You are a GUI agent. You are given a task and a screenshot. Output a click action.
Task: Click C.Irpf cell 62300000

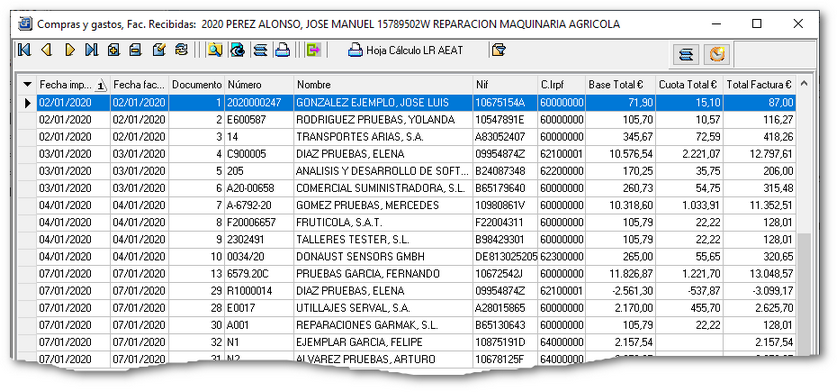pyautogui.click(x=561, y=256)
